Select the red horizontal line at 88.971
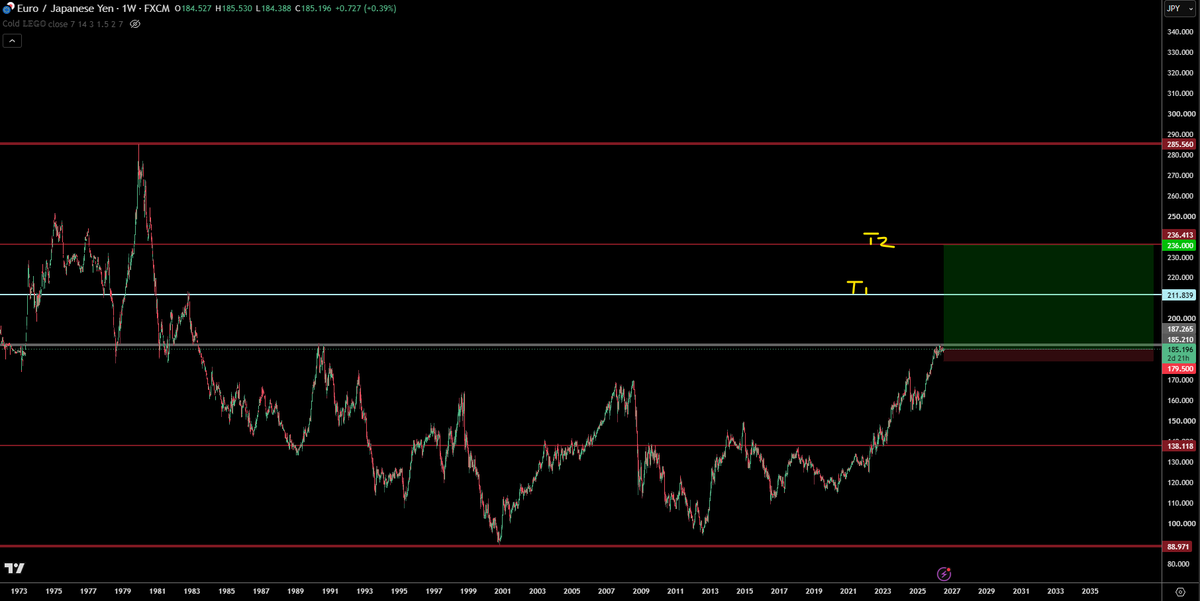1200x601 pixels. 580,546
